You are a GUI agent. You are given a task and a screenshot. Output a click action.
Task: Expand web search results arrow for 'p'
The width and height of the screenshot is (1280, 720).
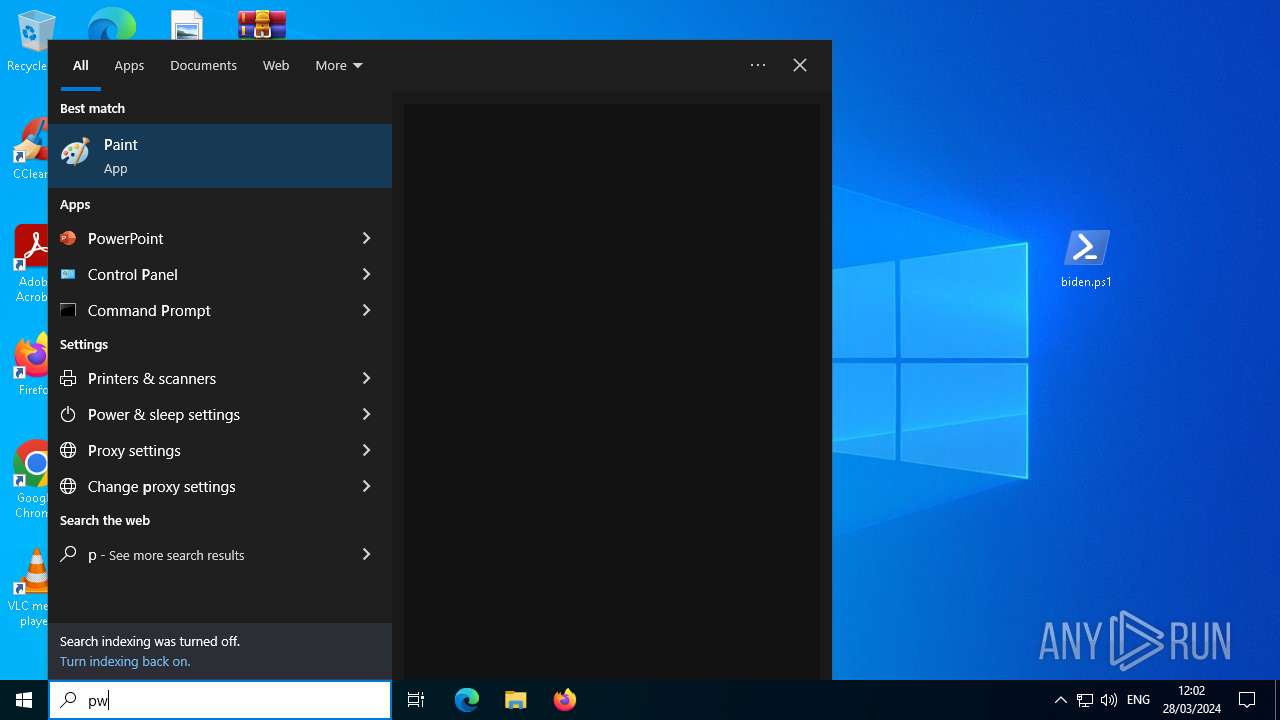366,554
